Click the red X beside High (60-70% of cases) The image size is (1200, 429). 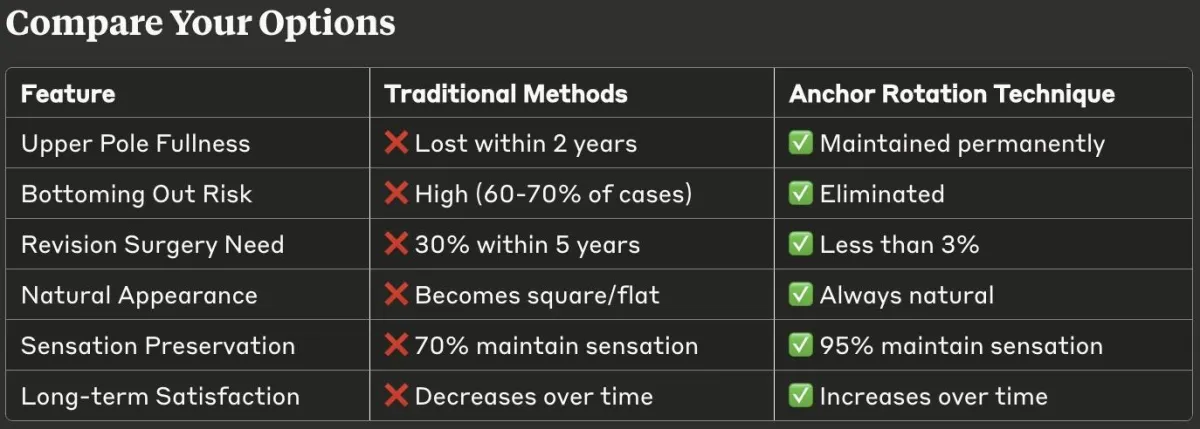coord(396,194)
